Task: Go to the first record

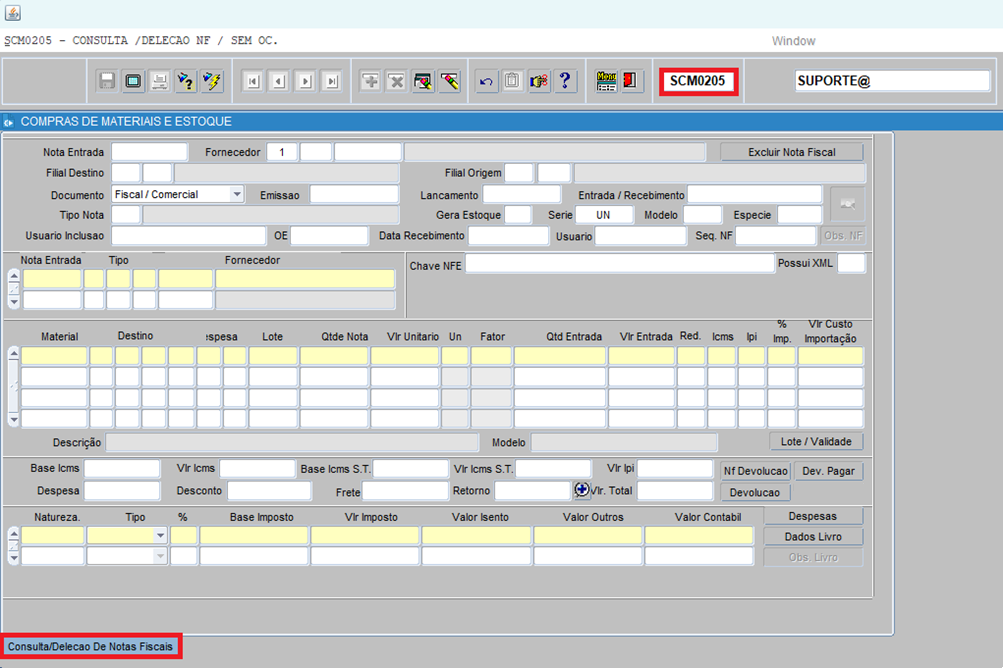Action: [x=253, y=81]
